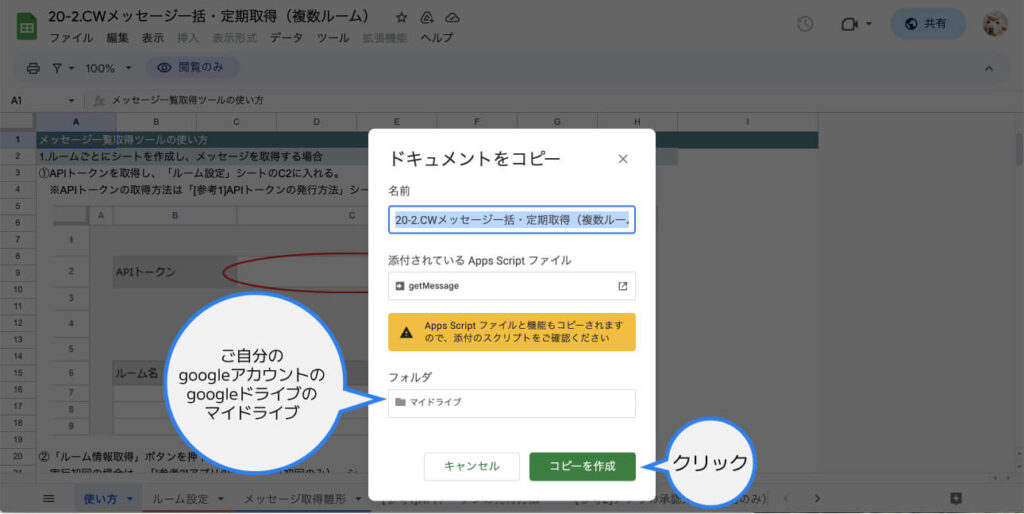Select row 3 cell starting ①APIトークンを取得
This screenshot has width=1024, height=514.
[189, 173]
